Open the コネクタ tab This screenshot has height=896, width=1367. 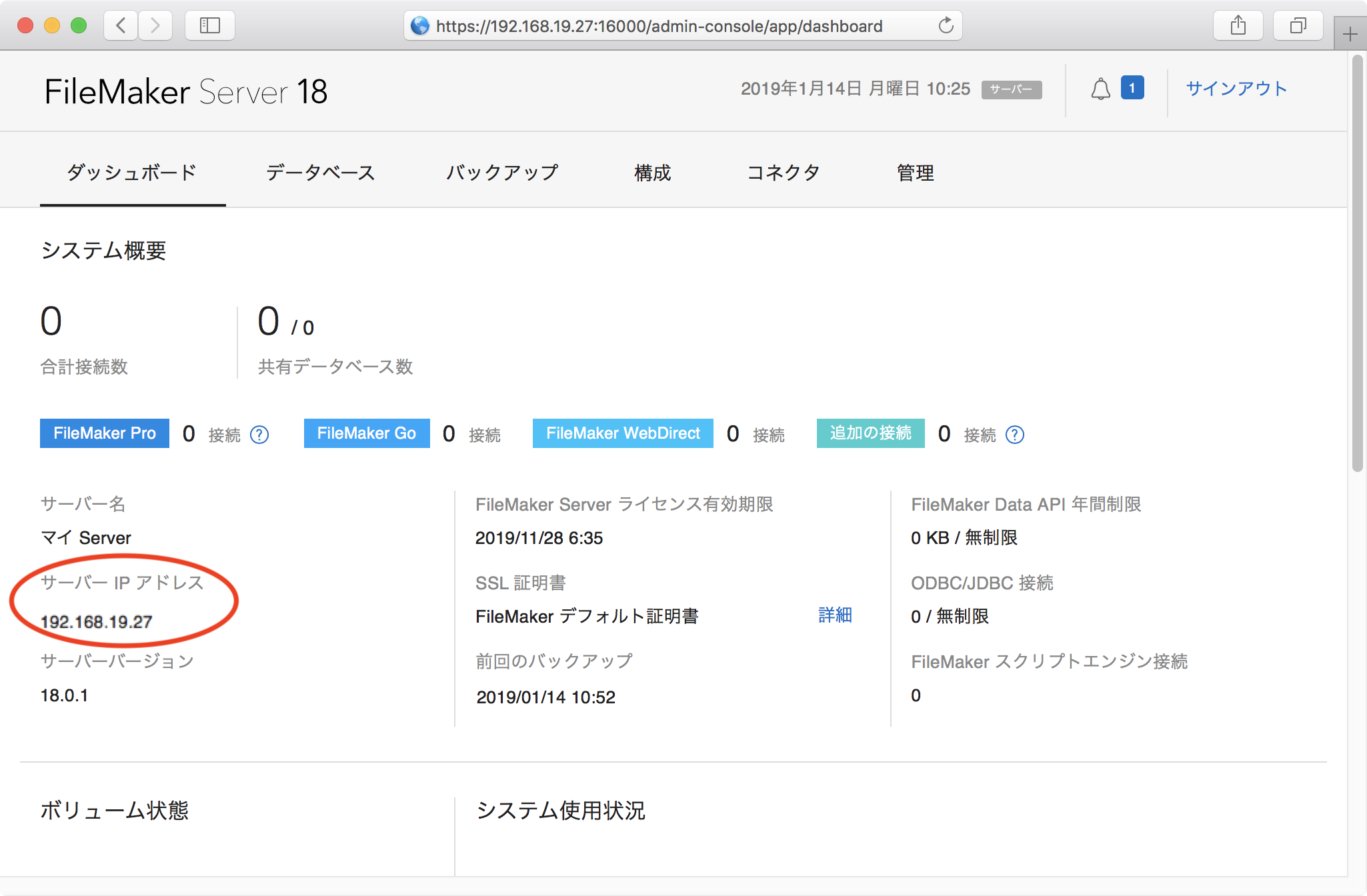click(x=784, y=173)
